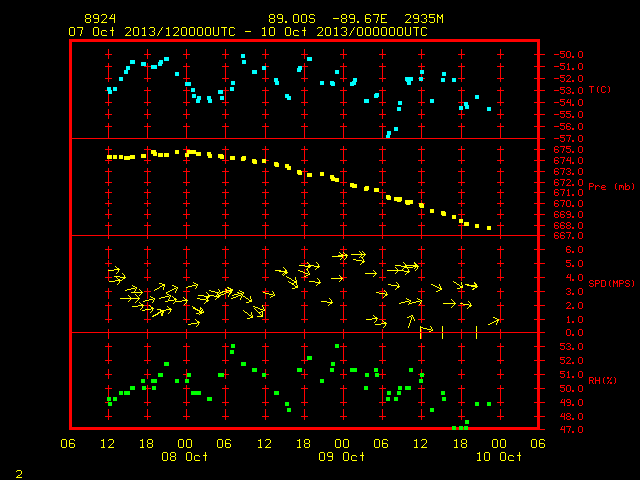Image resolution: width=640 pixels, height=480 pixels.
Task: Click the 89.00S latitude text
Action: click(x=292, y=19)
